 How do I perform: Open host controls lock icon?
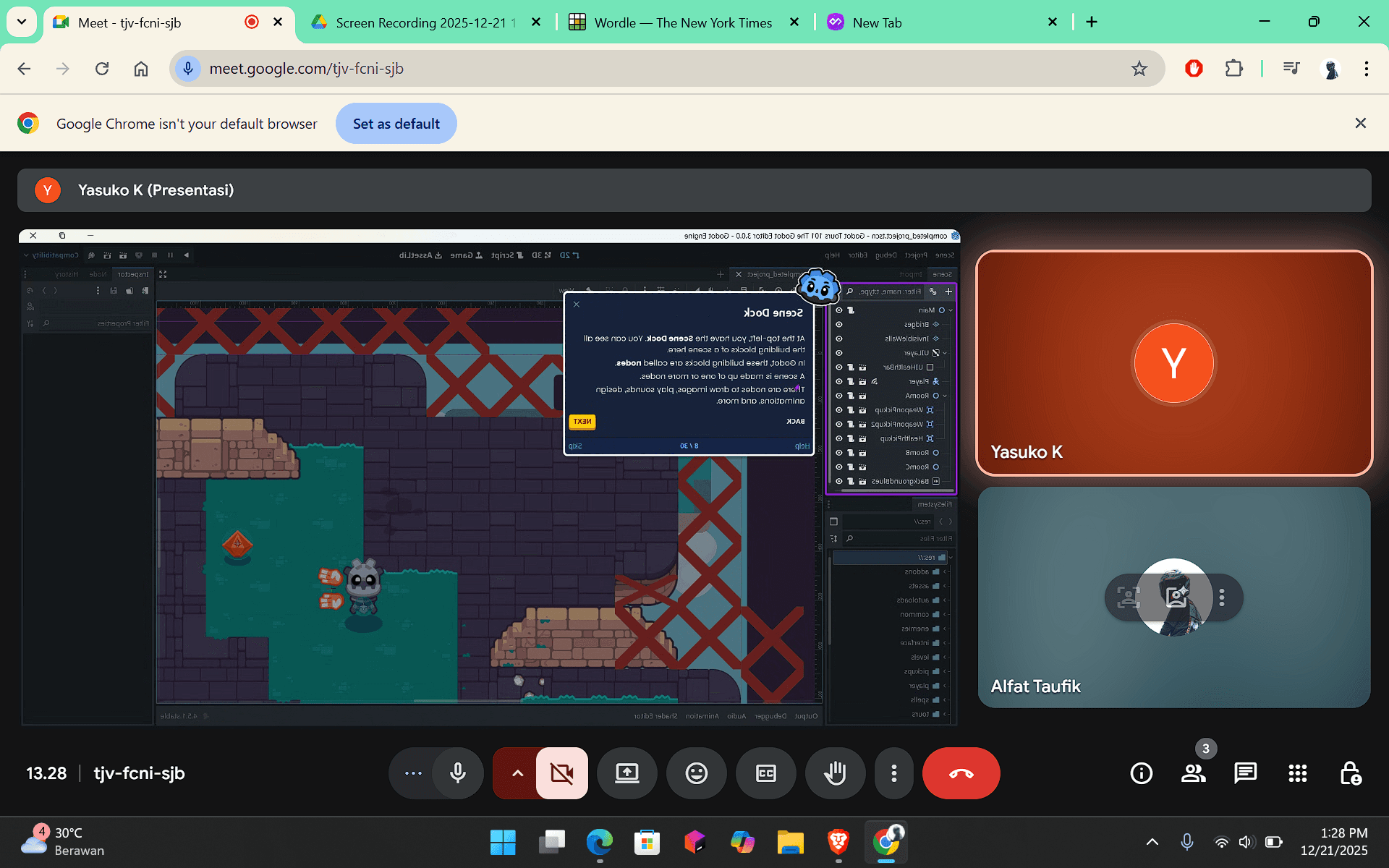[x=1350, y=773]
